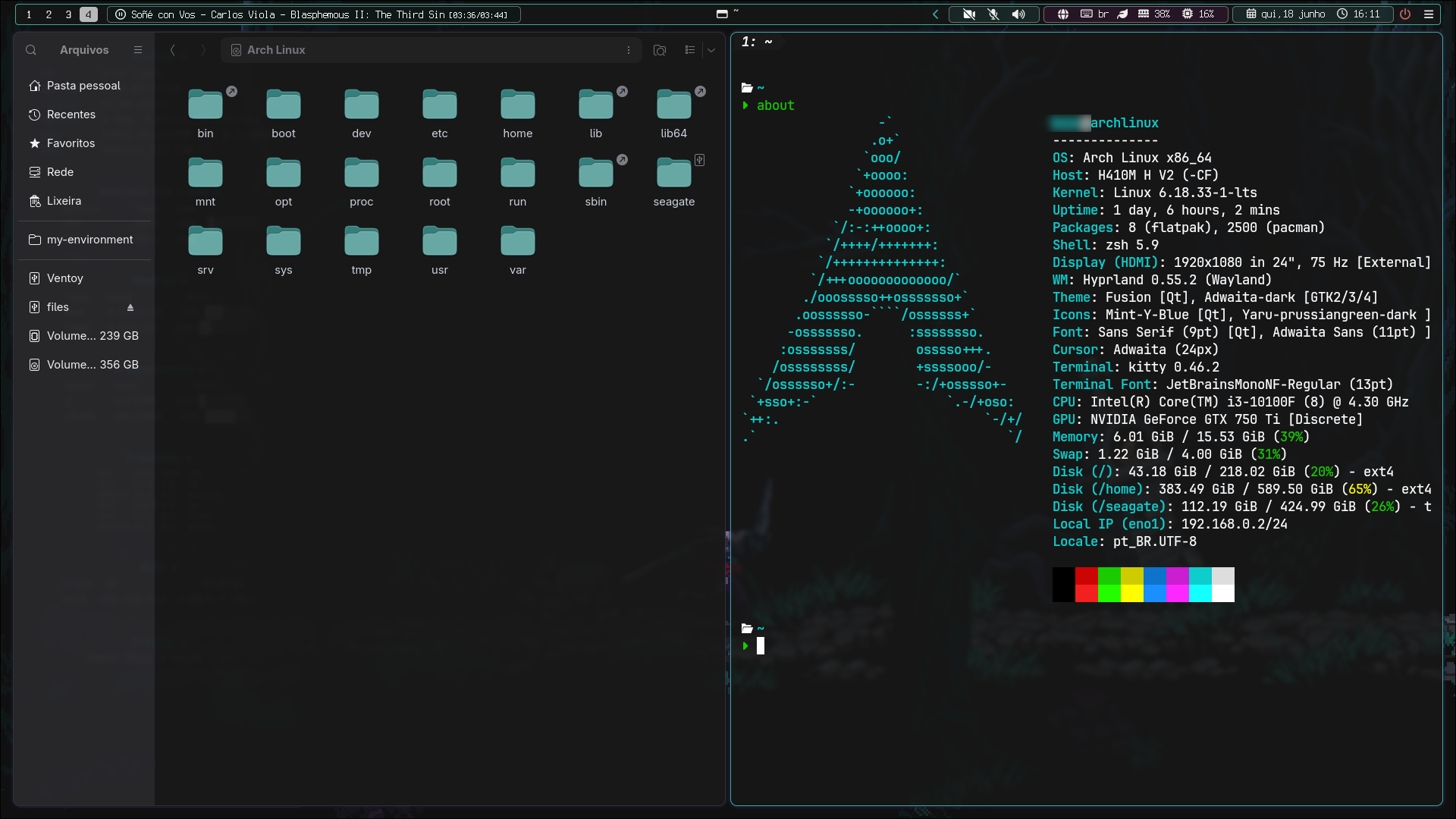Screen dimensions: 1456x819
Task: Click the 38% memory usage indicator
Action: (1154, 14)
